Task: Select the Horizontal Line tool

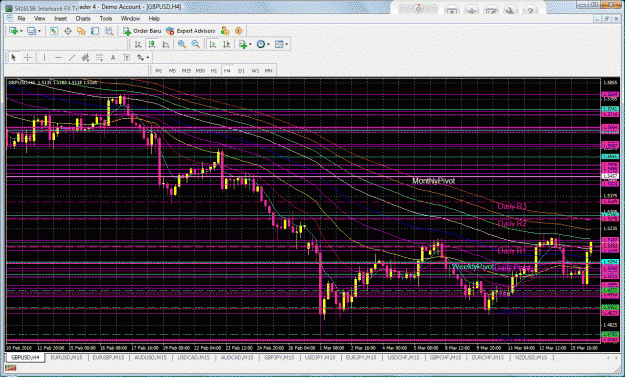Action: pyautogui.click(x=58, y=58)
